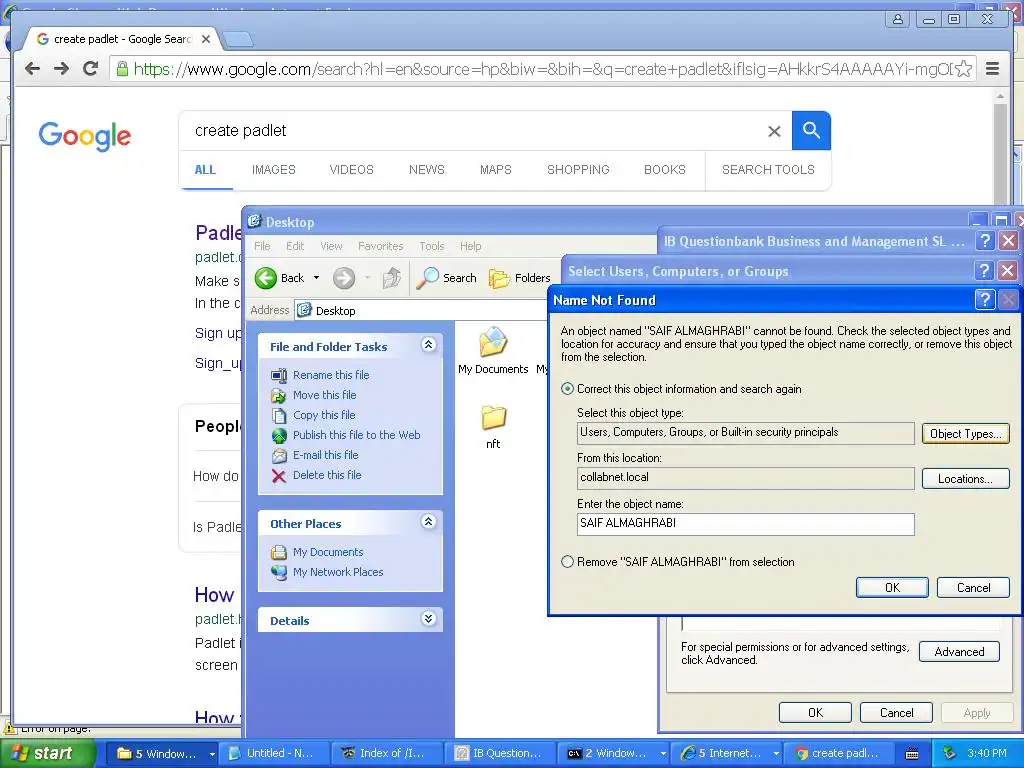Open the Help menu in Explorer

(x=470, y=246)
